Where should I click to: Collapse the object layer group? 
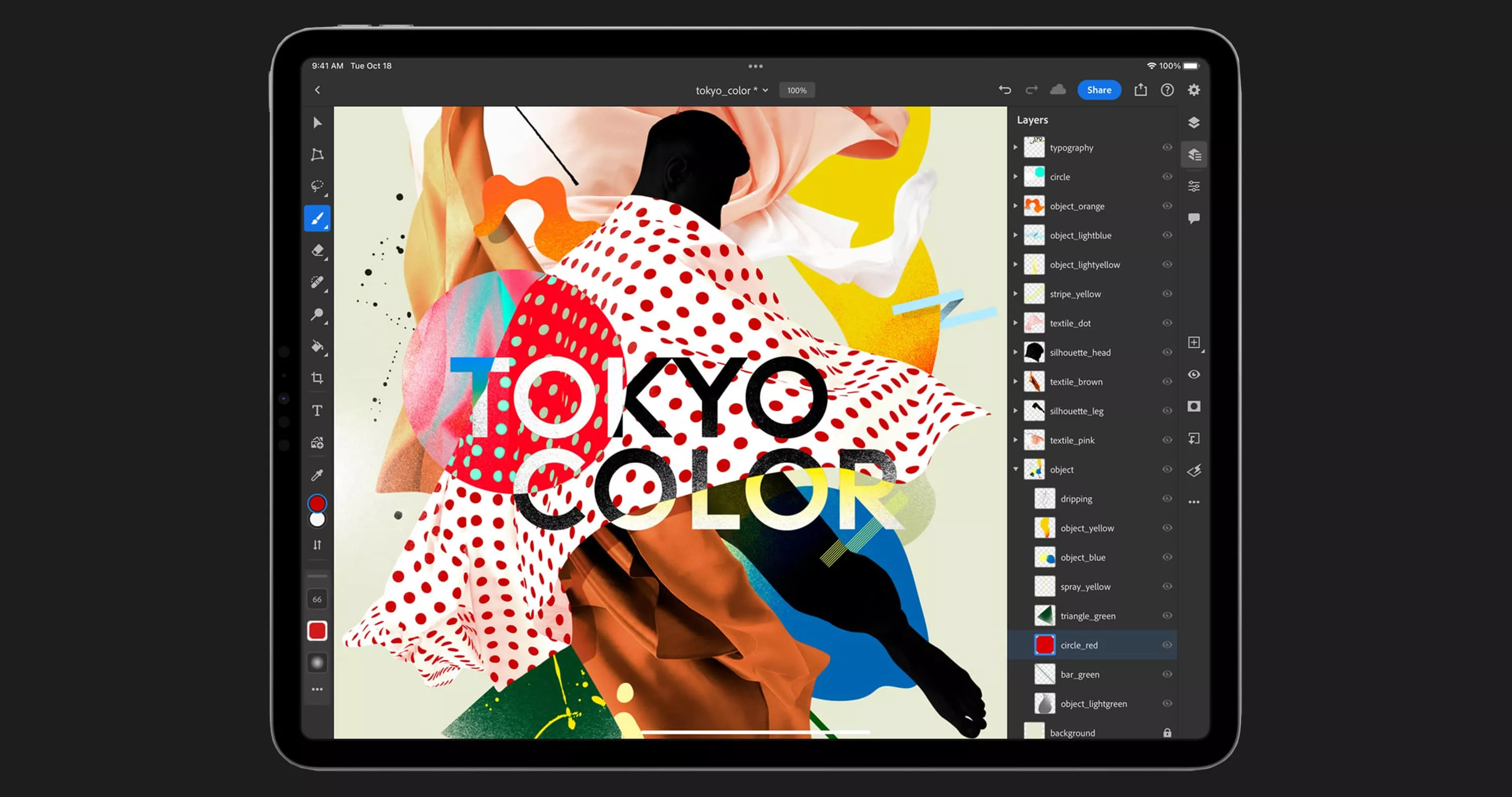point(1016,470)
